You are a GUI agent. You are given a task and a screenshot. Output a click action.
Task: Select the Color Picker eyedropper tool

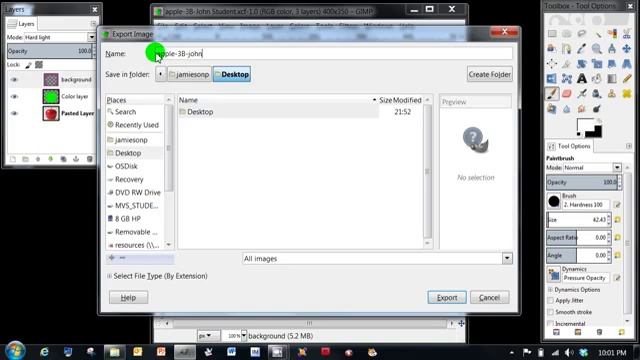coord(582,49)
